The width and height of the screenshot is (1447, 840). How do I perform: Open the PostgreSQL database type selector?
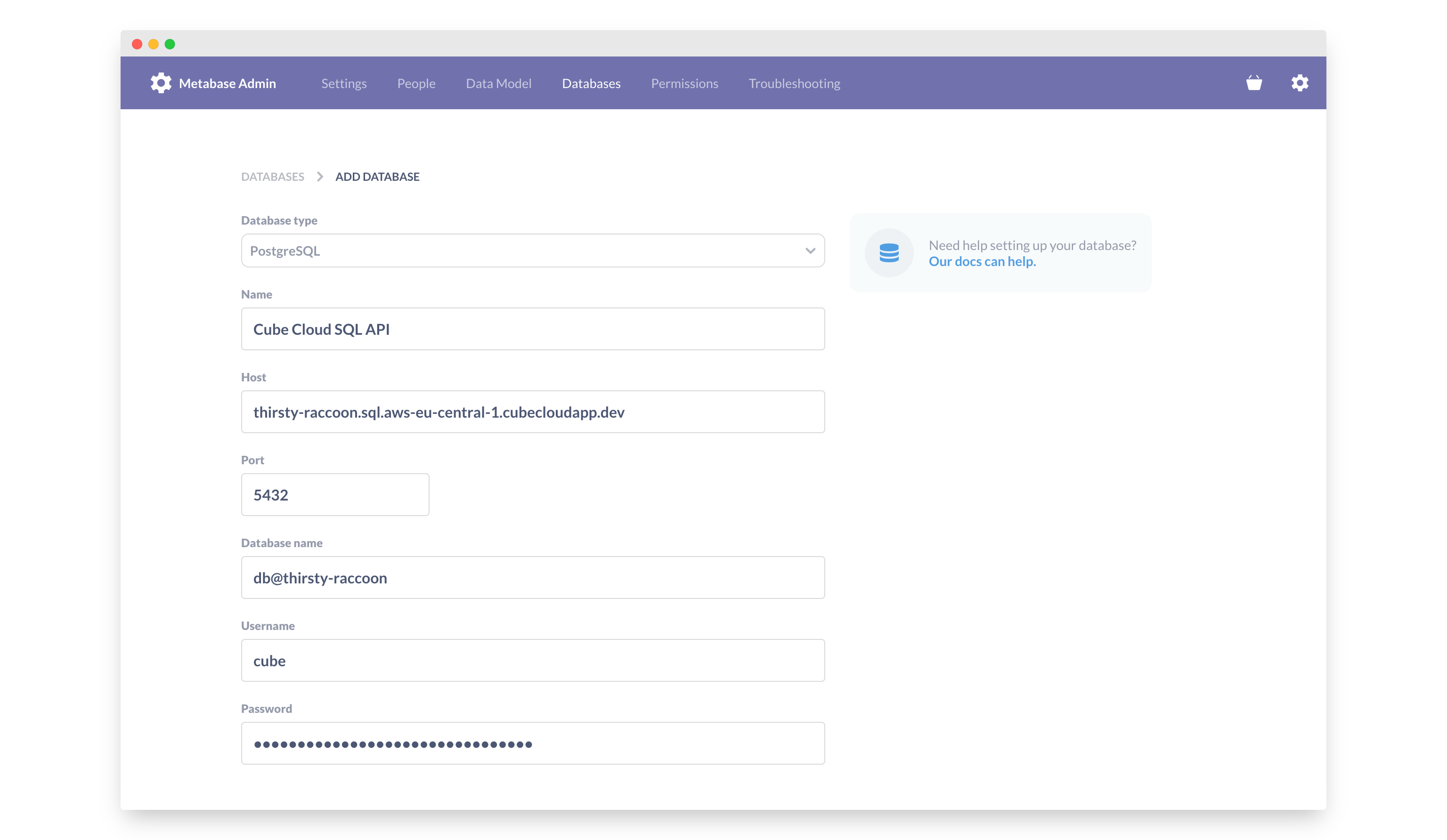pyautogui.click(x=517, y=251)
